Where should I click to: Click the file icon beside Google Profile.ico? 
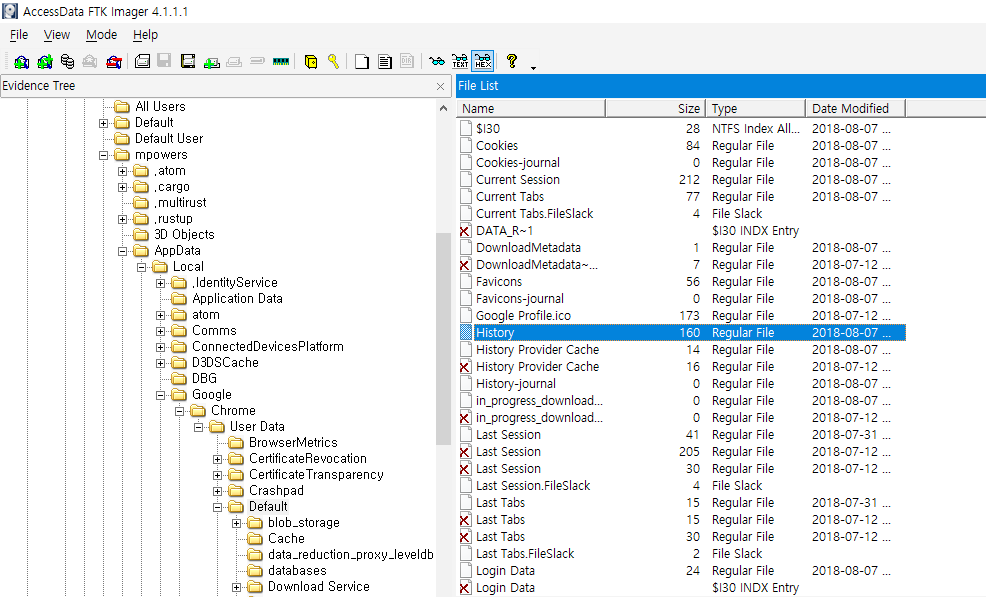pyautogui.click(x=465, y=316)
